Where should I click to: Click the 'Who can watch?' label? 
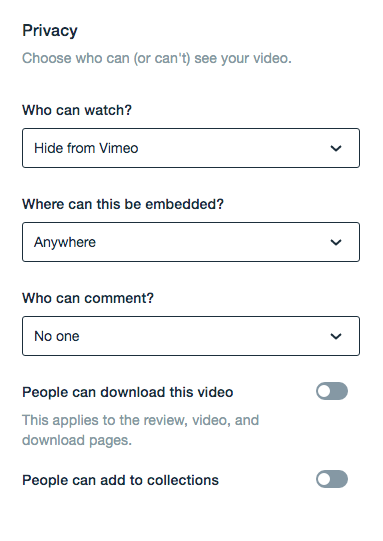(x=77, y=110)
